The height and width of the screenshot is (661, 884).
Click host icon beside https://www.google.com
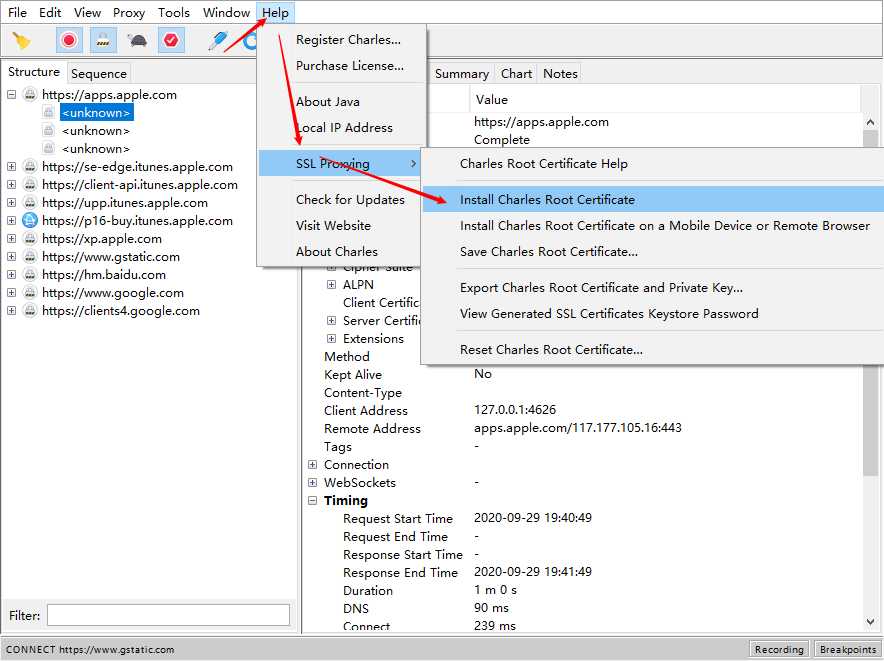click(x=30, y=293)
